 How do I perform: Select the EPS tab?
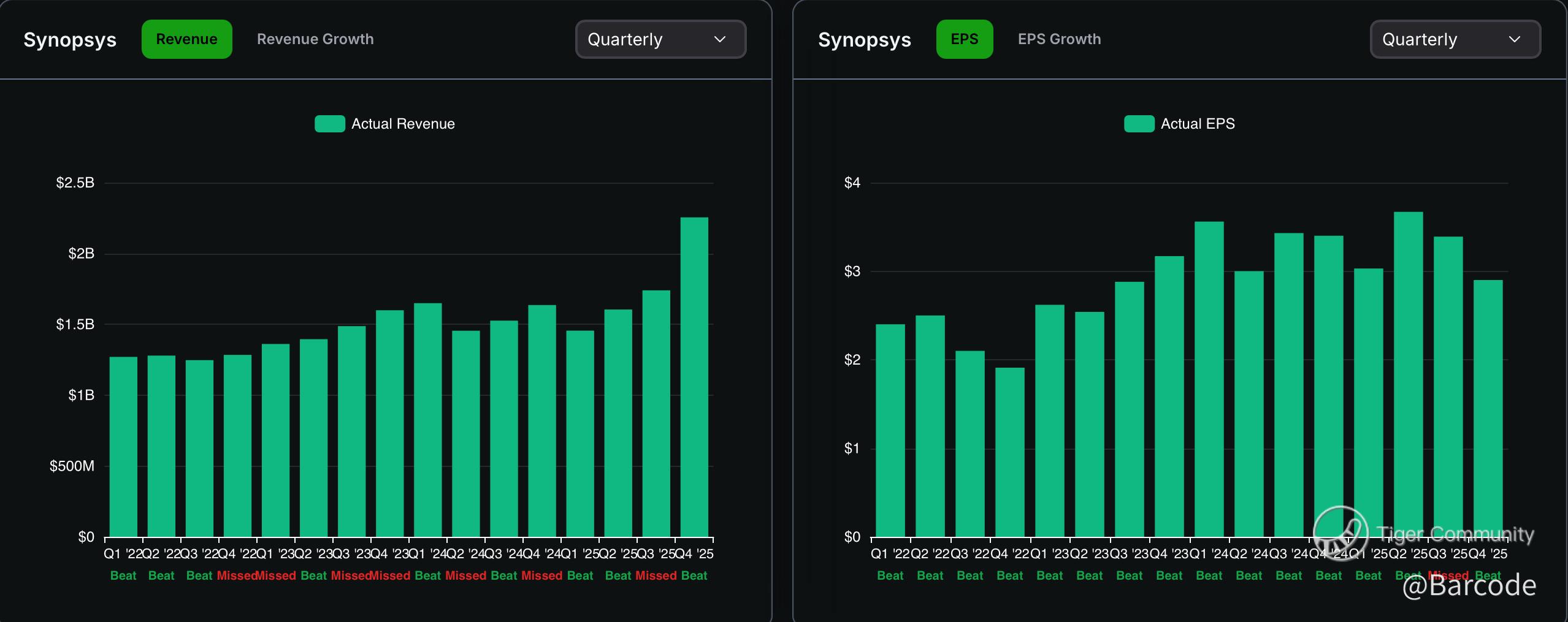pos(965,39)
